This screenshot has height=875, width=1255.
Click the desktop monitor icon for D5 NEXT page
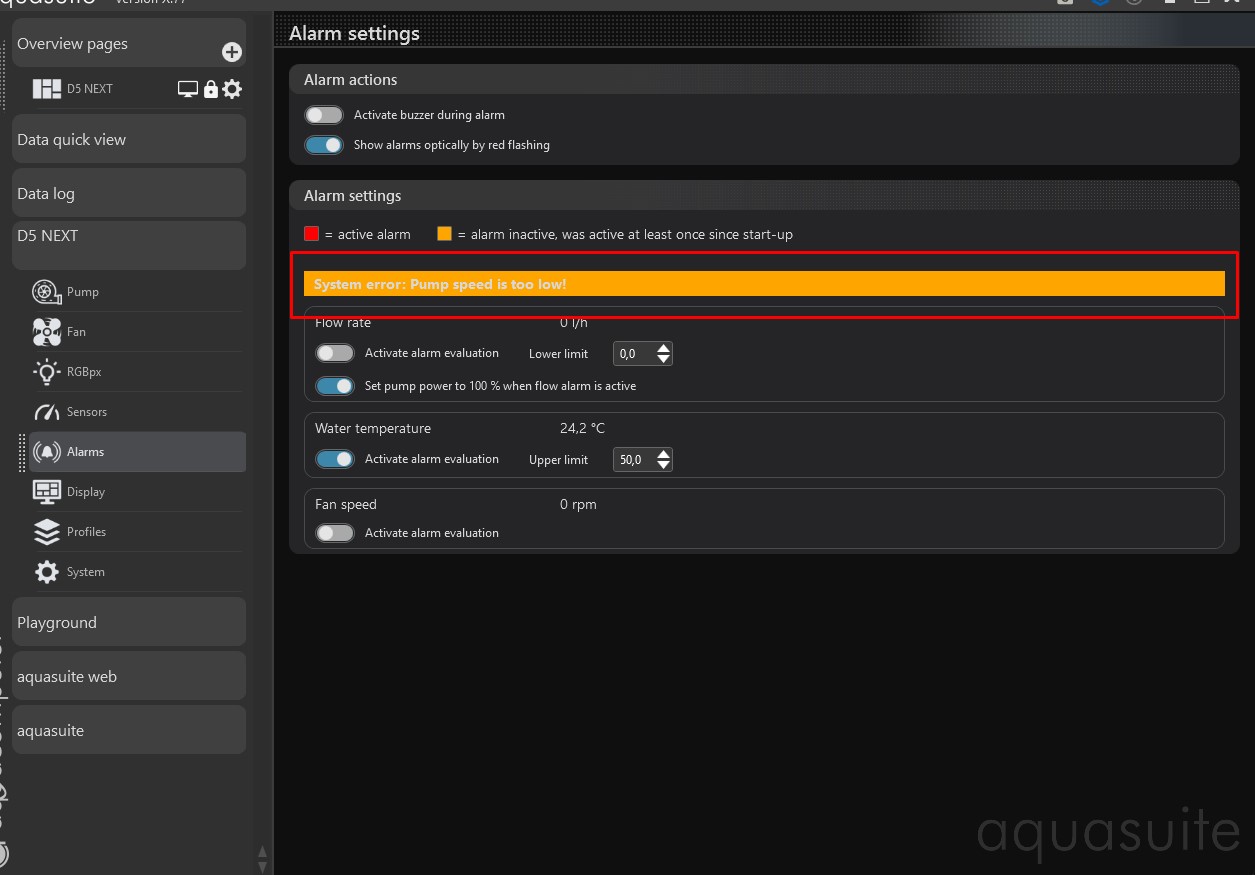coord(187,89)
